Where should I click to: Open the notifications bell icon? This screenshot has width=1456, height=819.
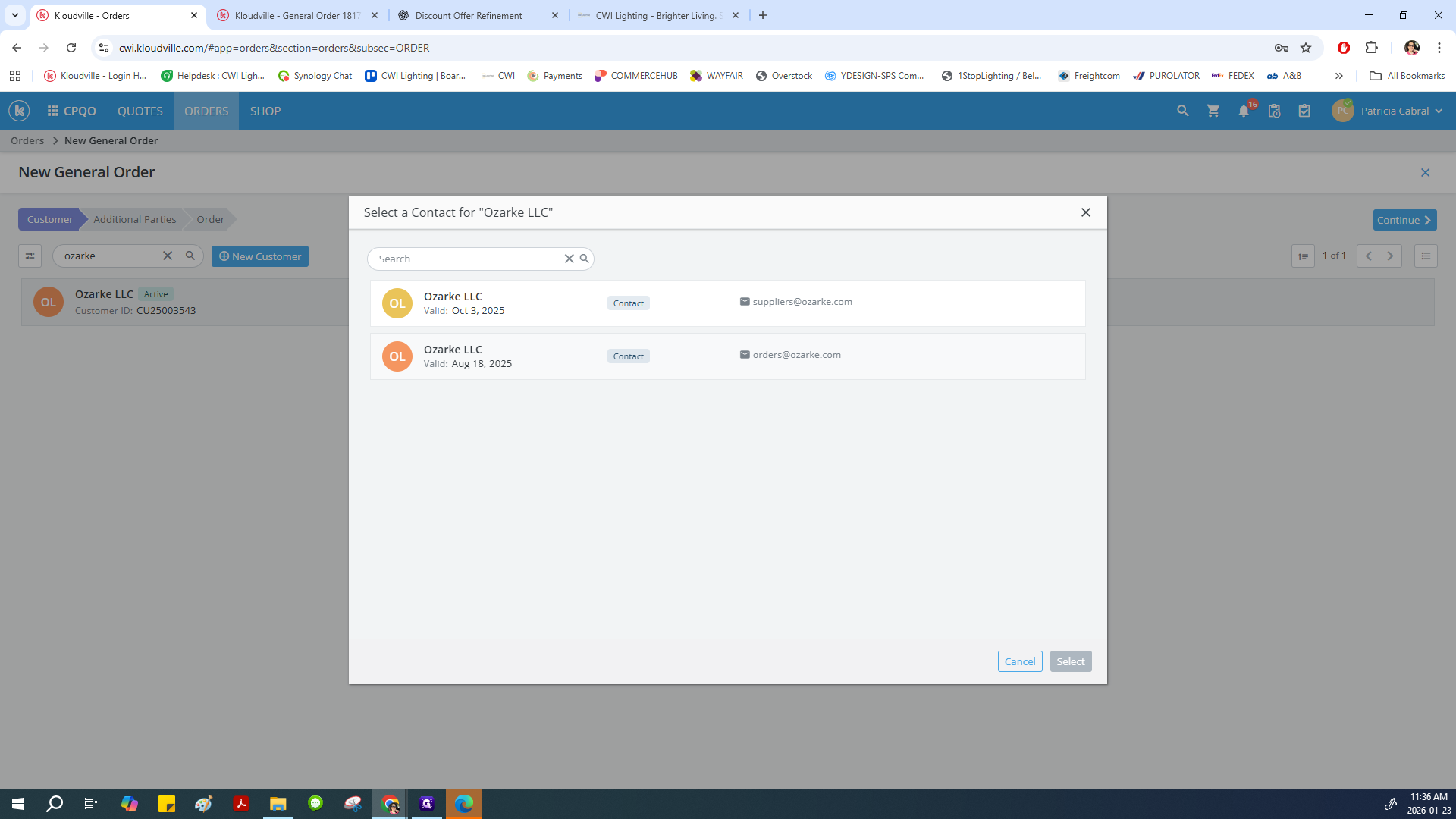point(1244,111)
